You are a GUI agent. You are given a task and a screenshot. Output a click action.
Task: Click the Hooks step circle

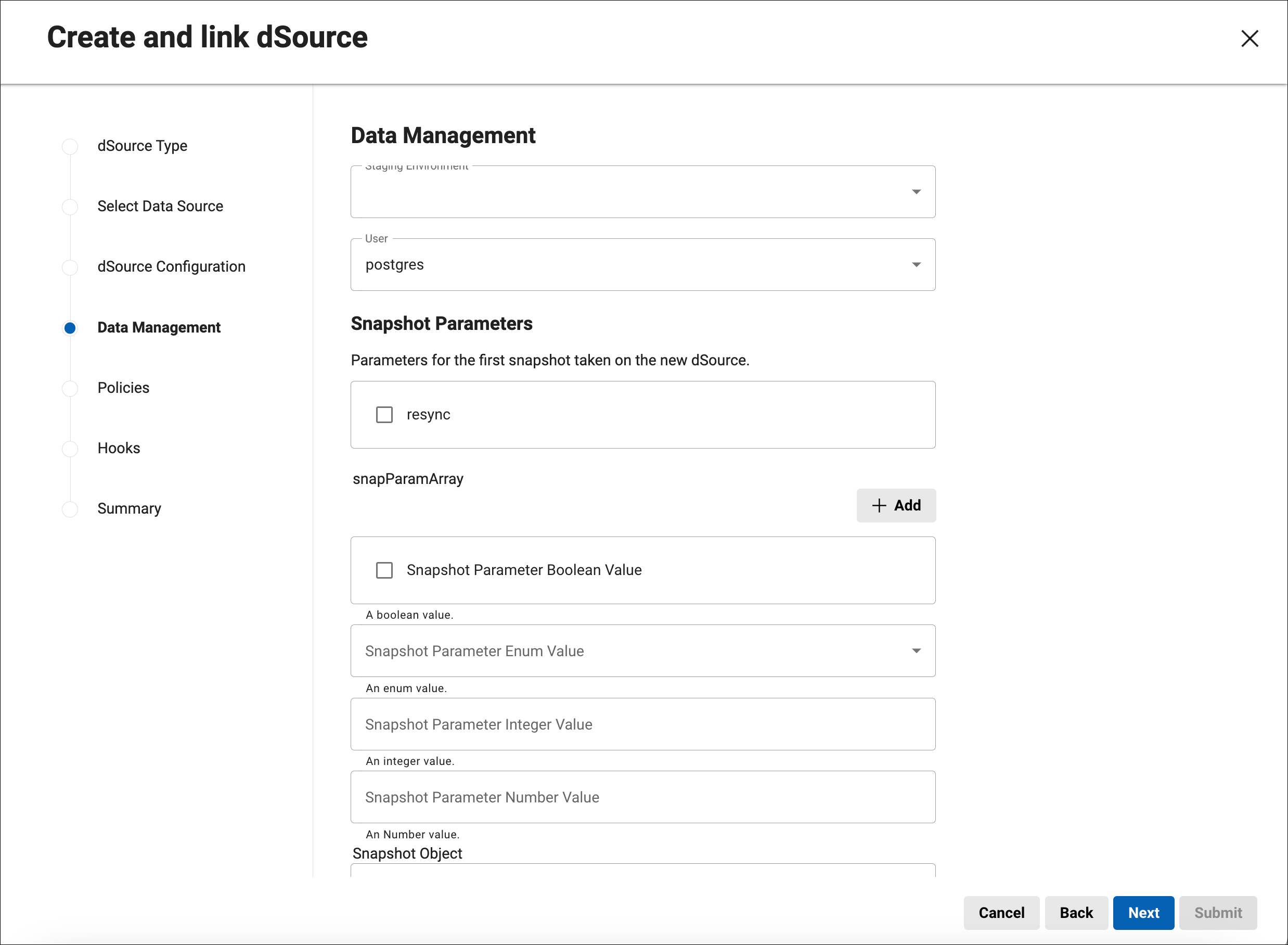(x=70, y=449)
